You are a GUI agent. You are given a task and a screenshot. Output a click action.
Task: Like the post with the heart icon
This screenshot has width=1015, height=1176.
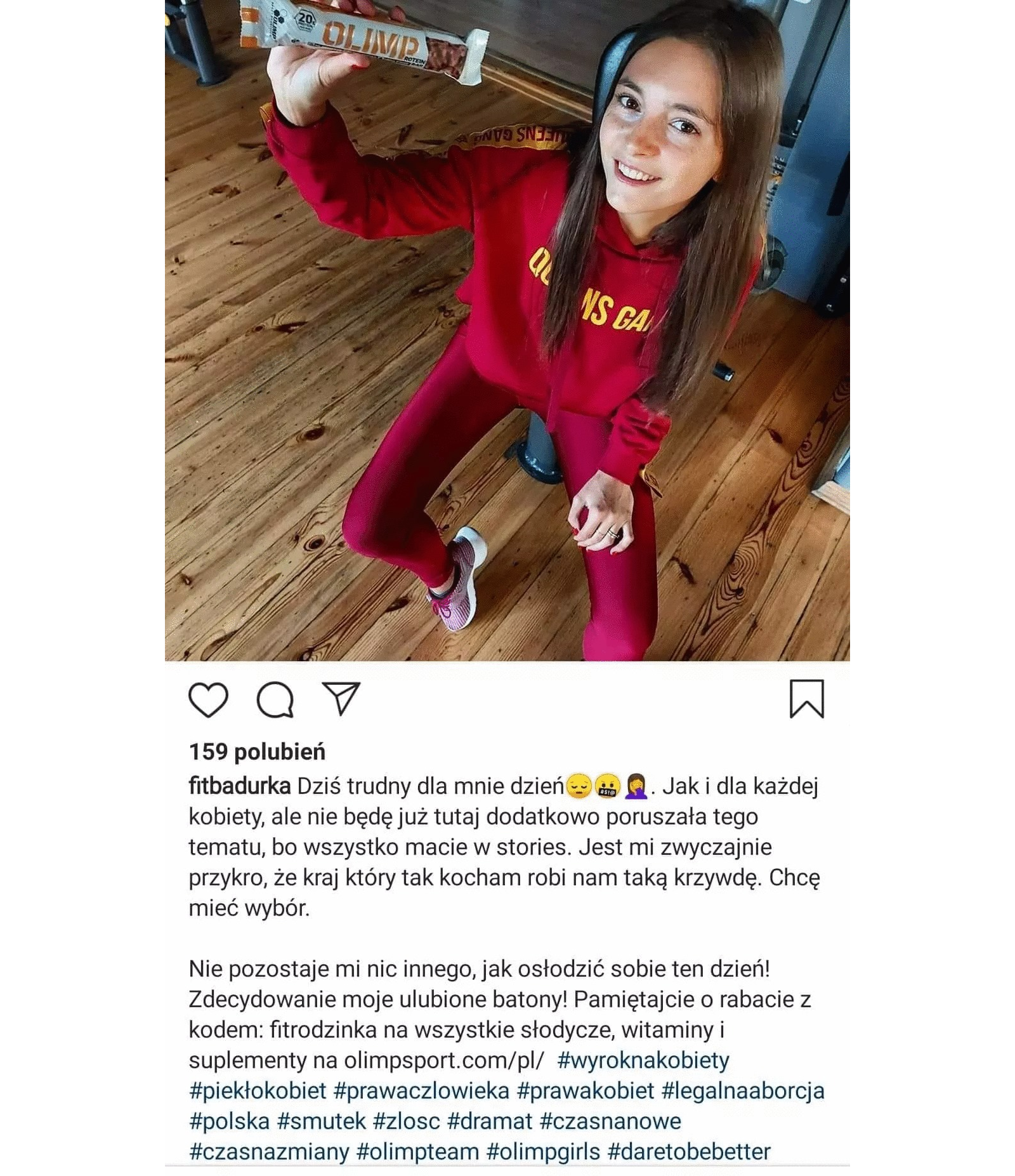208,700
